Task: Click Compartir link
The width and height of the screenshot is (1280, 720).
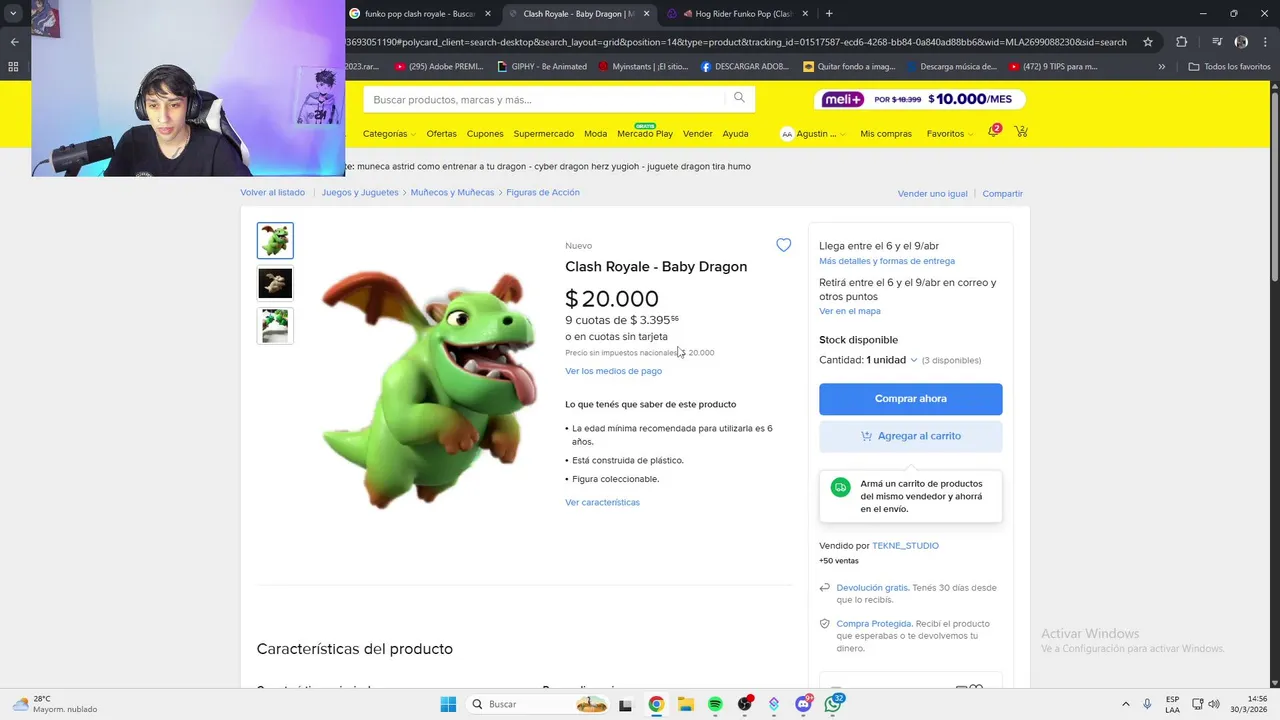Action: point(1003,194)
